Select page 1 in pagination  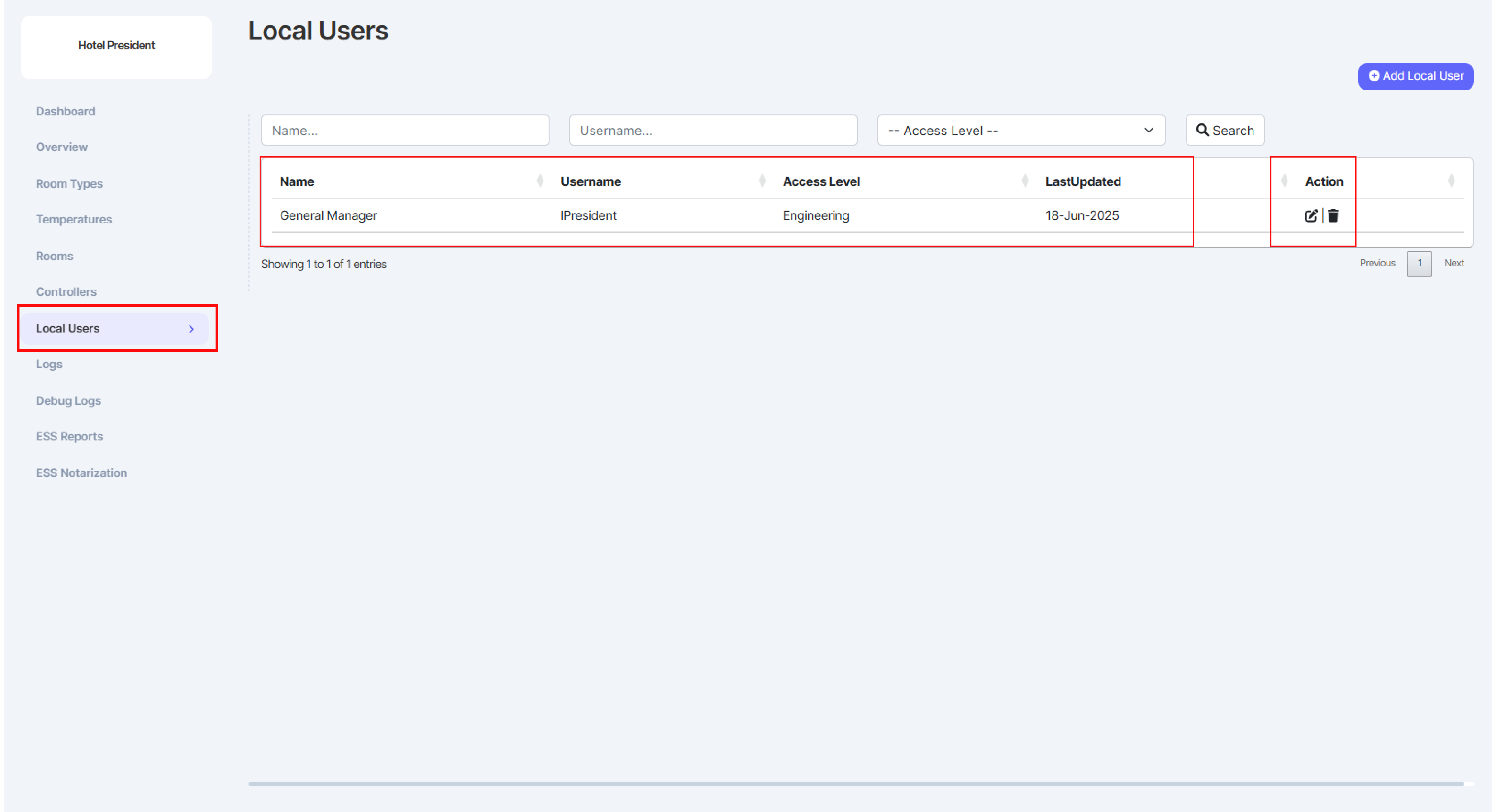pos(1420,264)
